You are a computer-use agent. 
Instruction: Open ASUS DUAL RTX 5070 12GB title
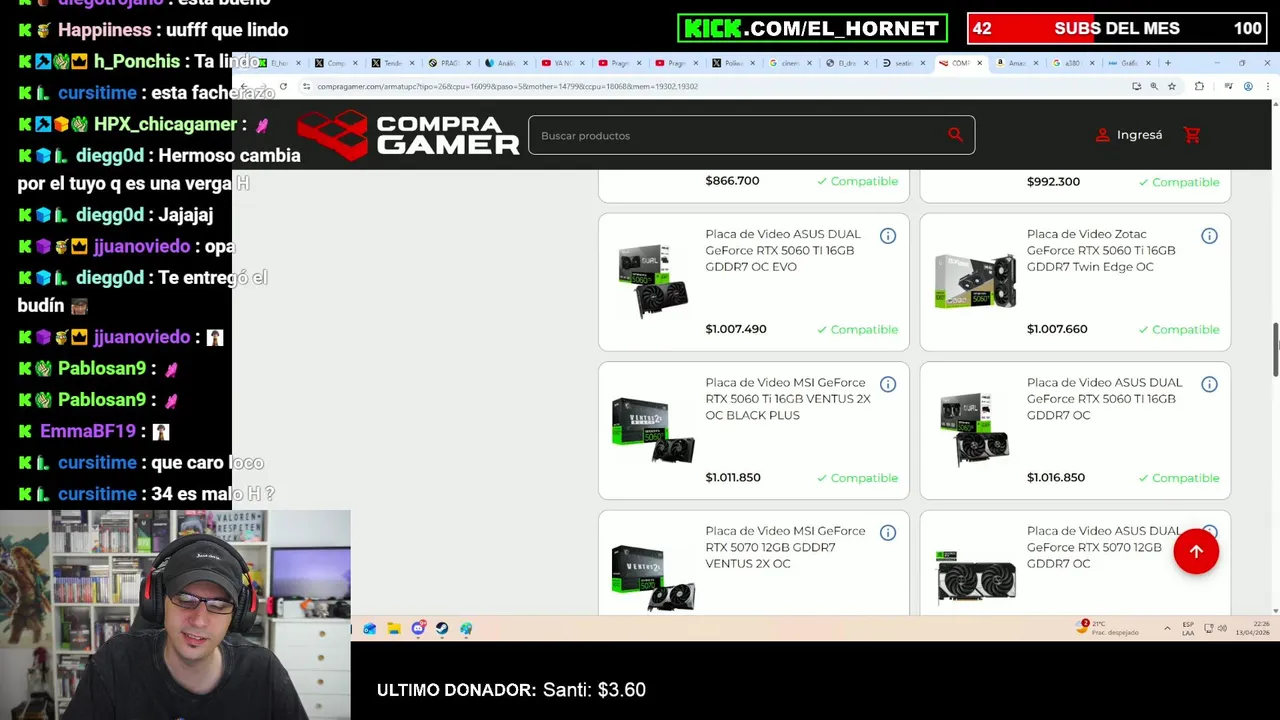point(1104,547)
